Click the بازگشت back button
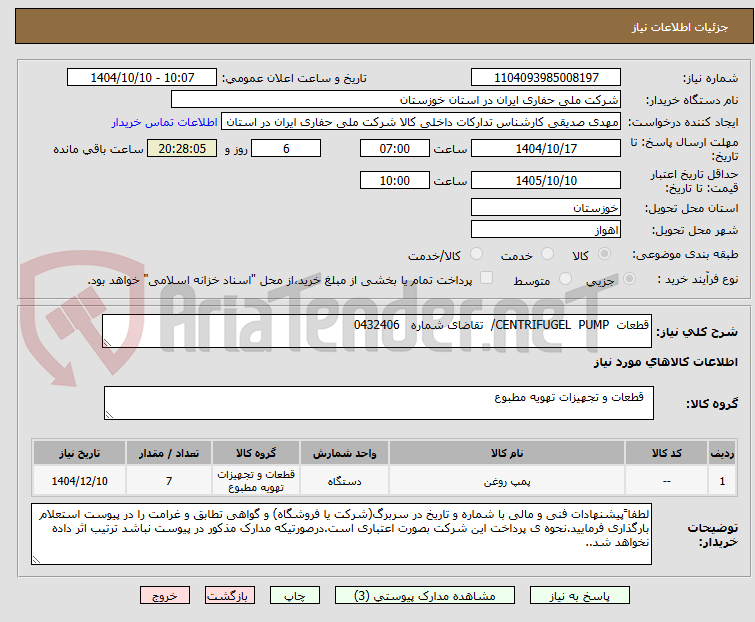This screenshot has height=622, width=755. [229, 596]
